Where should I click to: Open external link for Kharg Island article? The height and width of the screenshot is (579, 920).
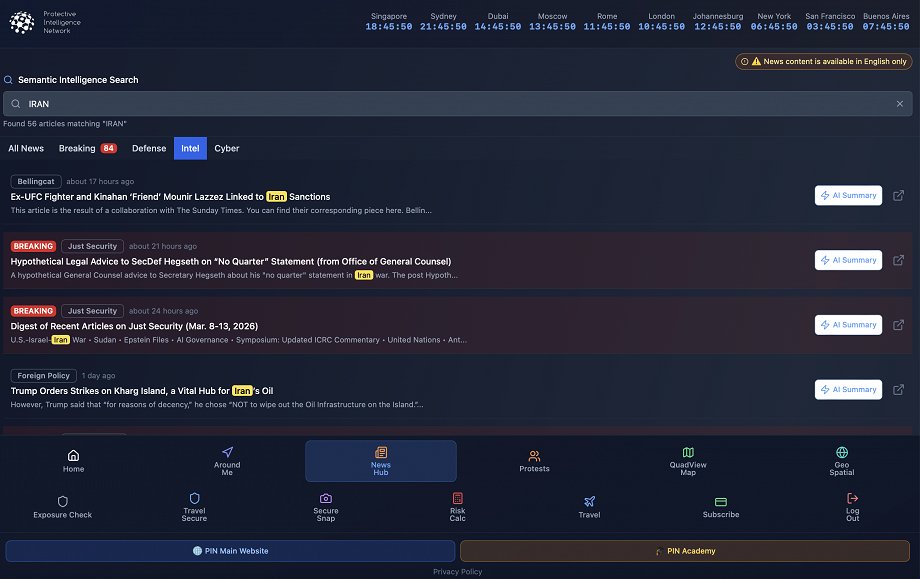[898, 389]
